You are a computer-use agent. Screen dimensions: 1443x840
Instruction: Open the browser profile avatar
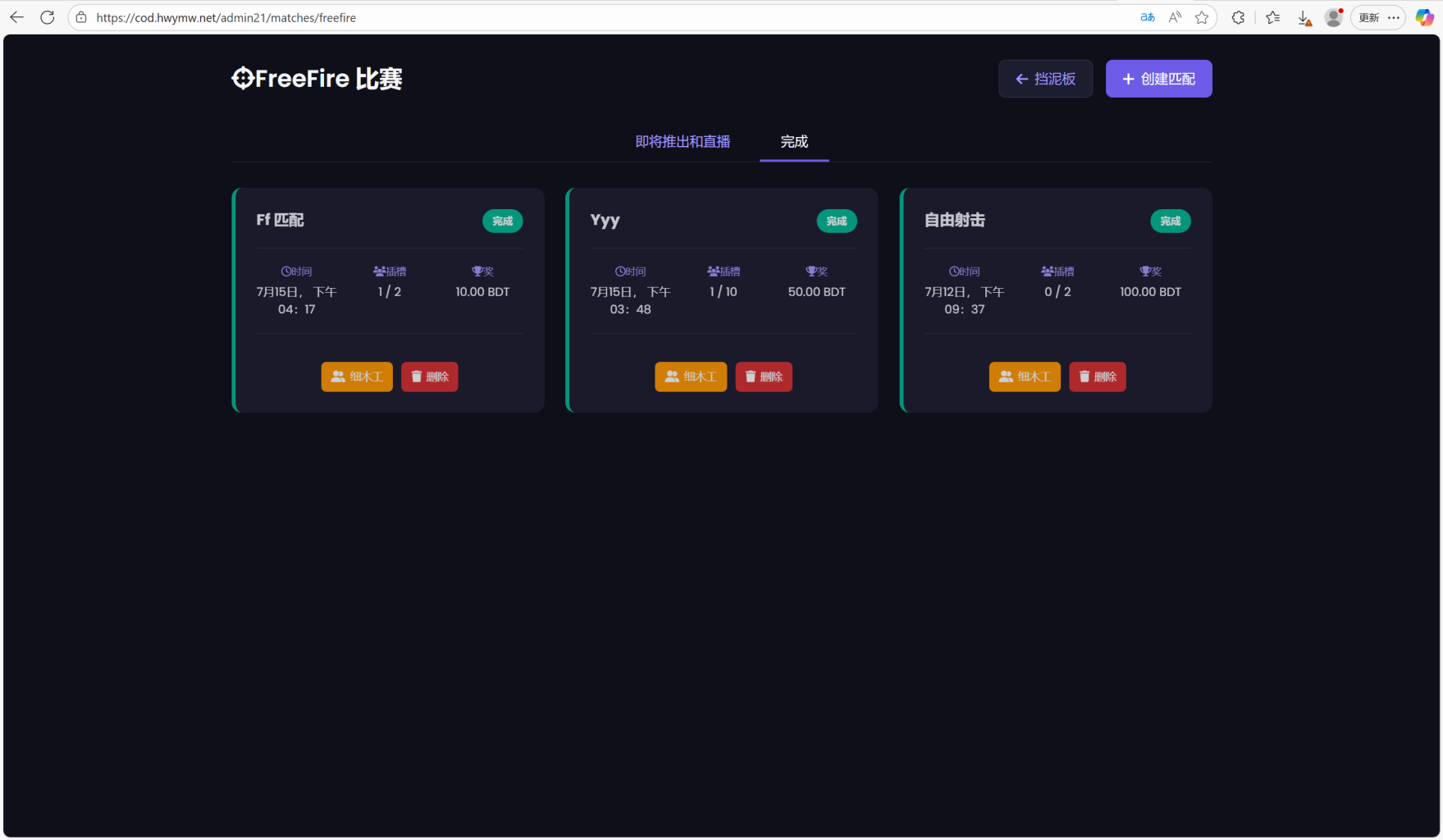pyautogui.click(x=1333, y=17)
